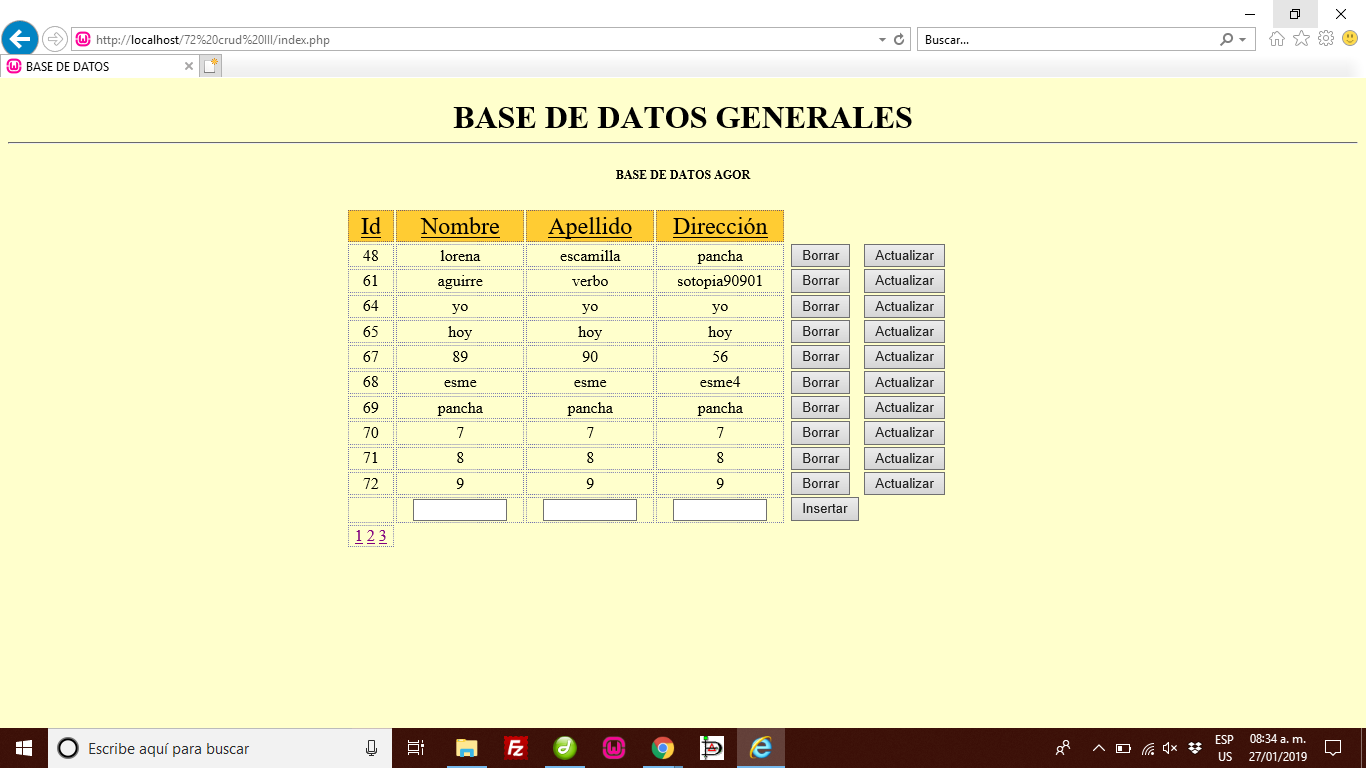Open Dropbox tray icon

point(1195,748)
